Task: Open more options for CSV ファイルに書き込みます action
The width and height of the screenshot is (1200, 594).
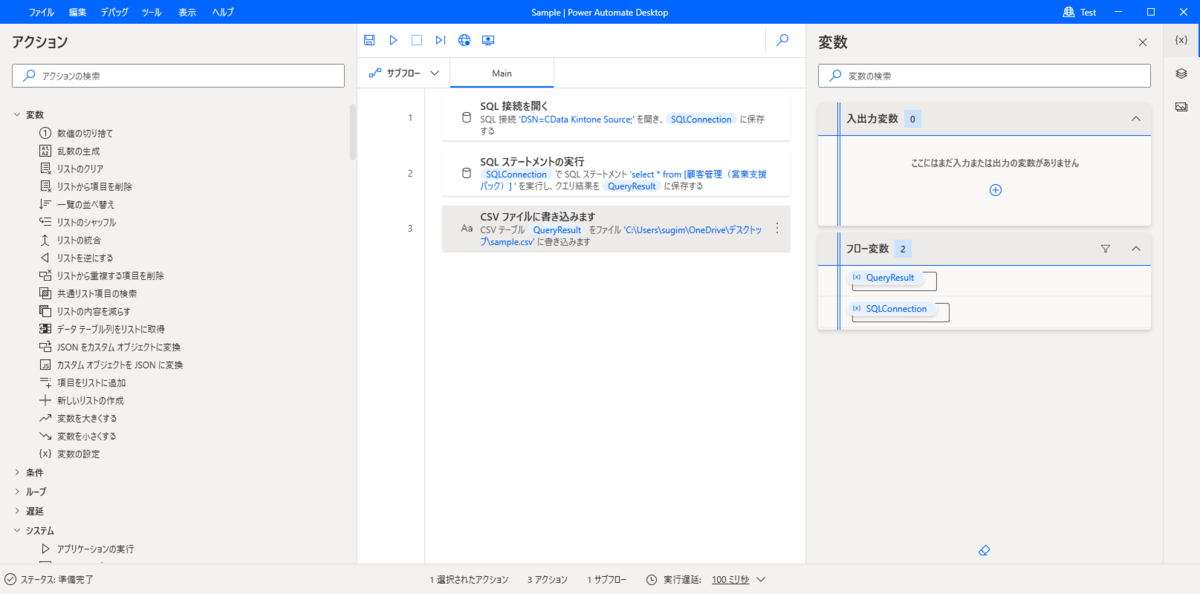Action: point(777,228)
